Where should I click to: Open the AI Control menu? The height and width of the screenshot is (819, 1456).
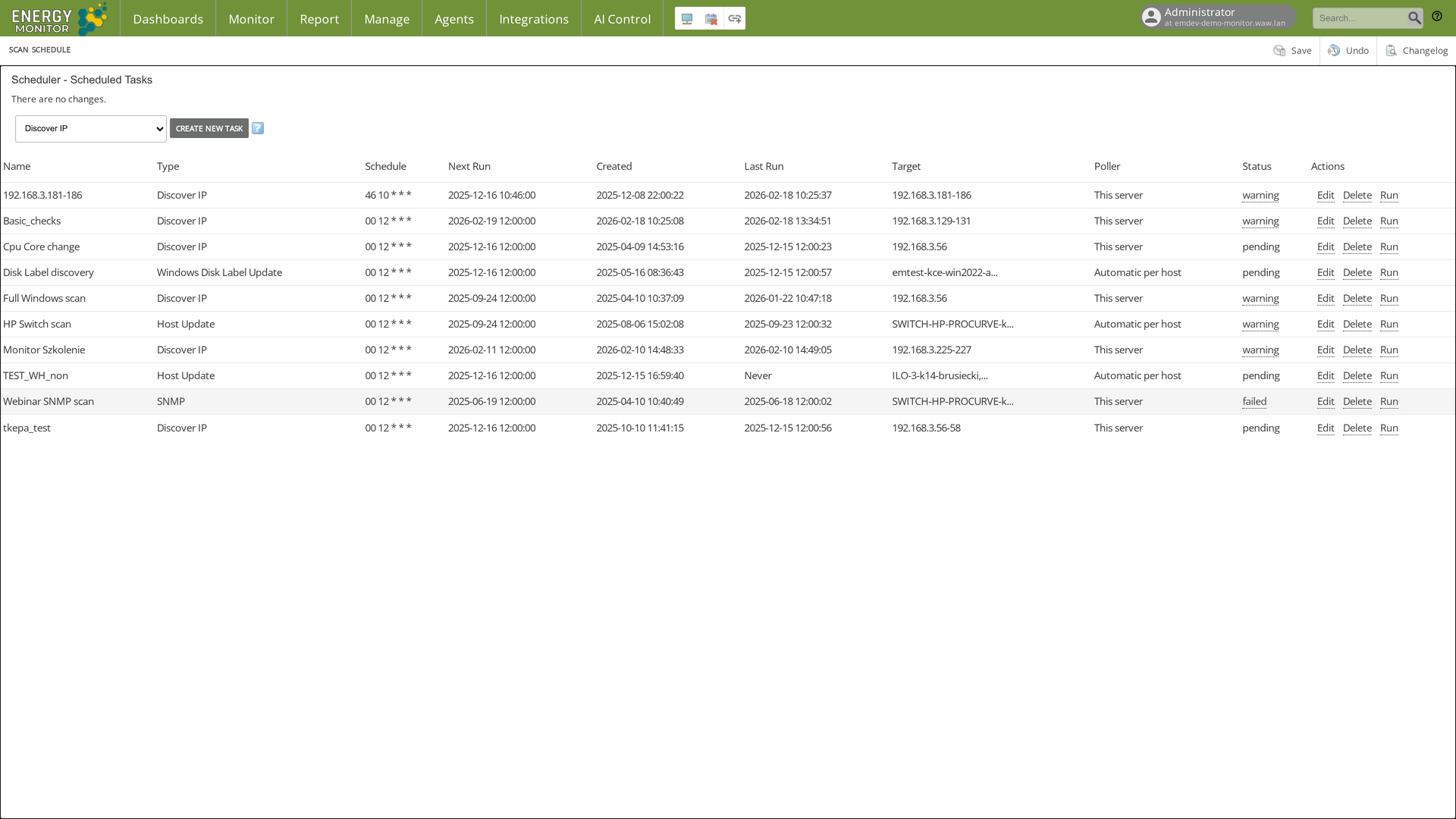pyautogui.click(x=622, y=19)
